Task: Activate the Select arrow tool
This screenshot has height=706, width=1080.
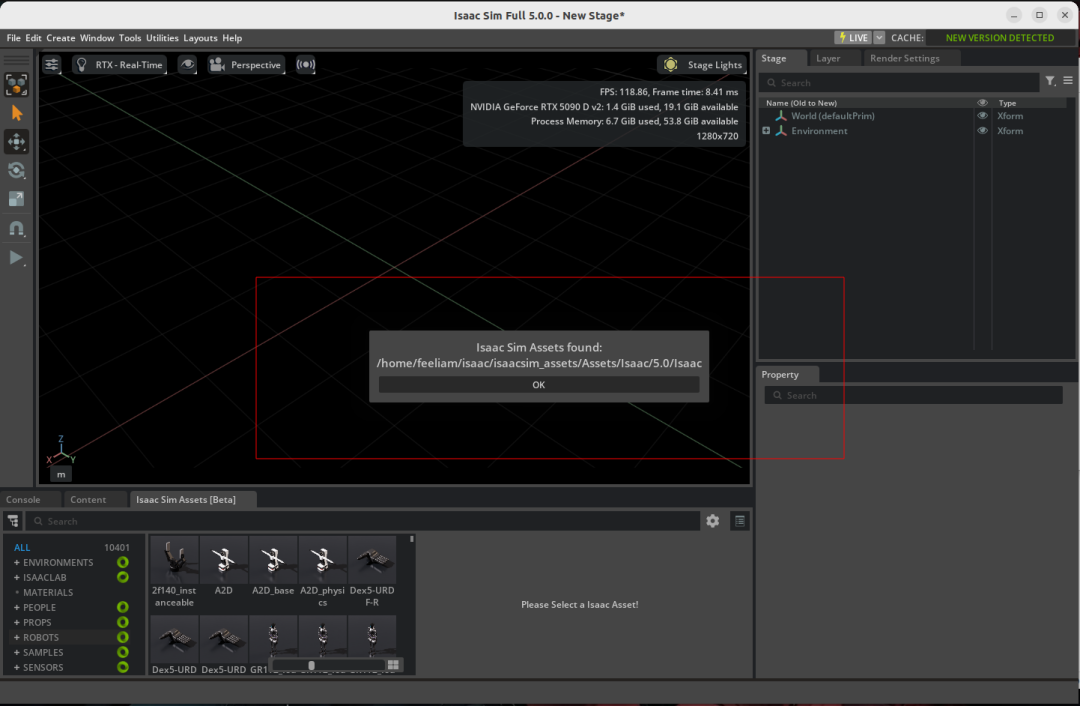Action: point(16,114)
